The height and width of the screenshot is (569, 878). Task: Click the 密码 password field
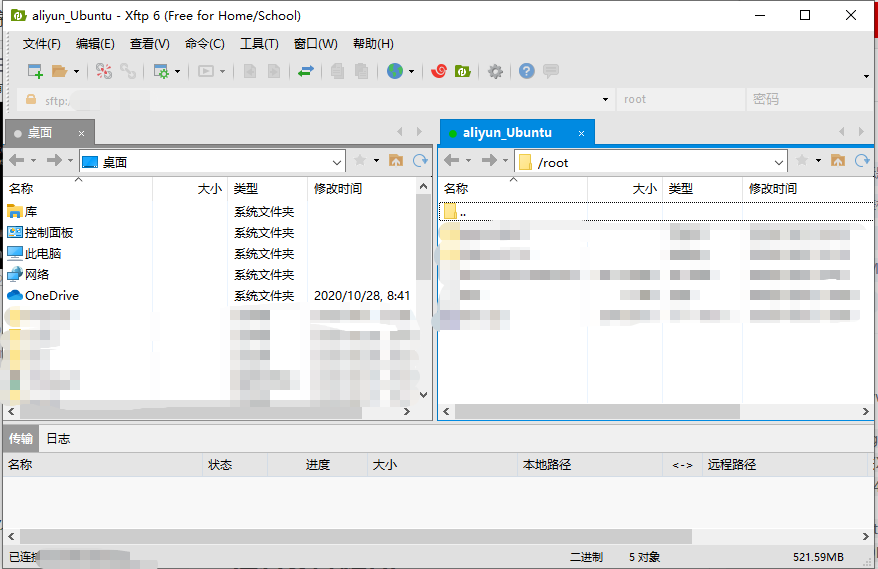[x=811, y=100]
